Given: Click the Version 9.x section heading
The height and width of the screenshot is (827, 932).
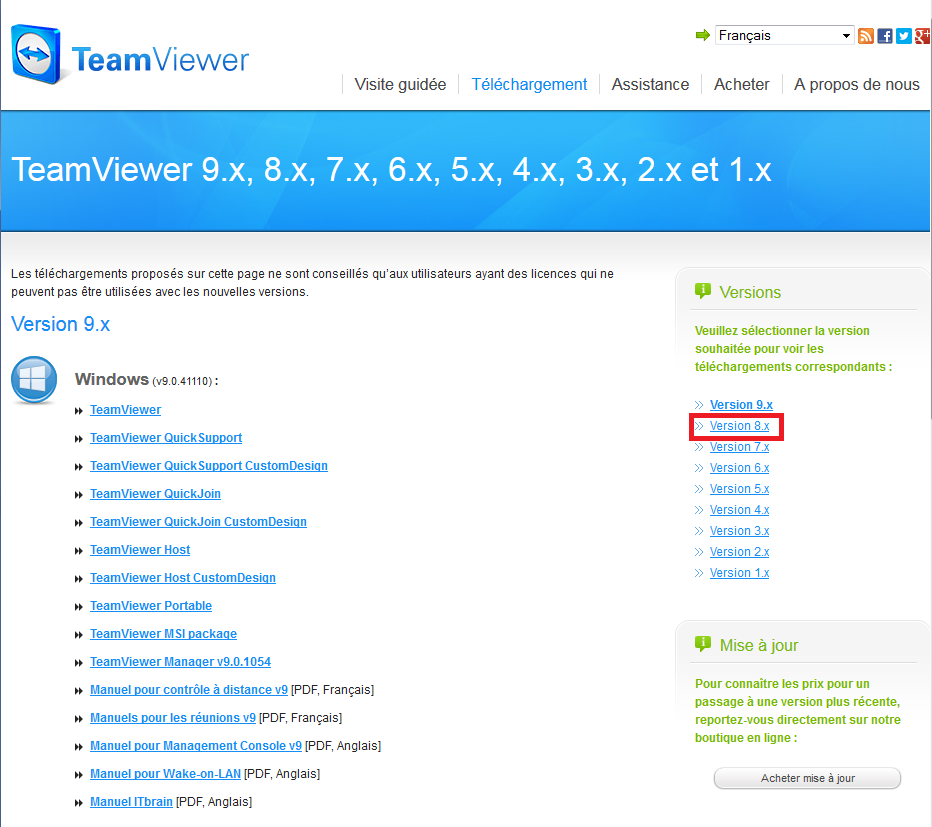Looking at the screenshot, I should click(61, 324).
